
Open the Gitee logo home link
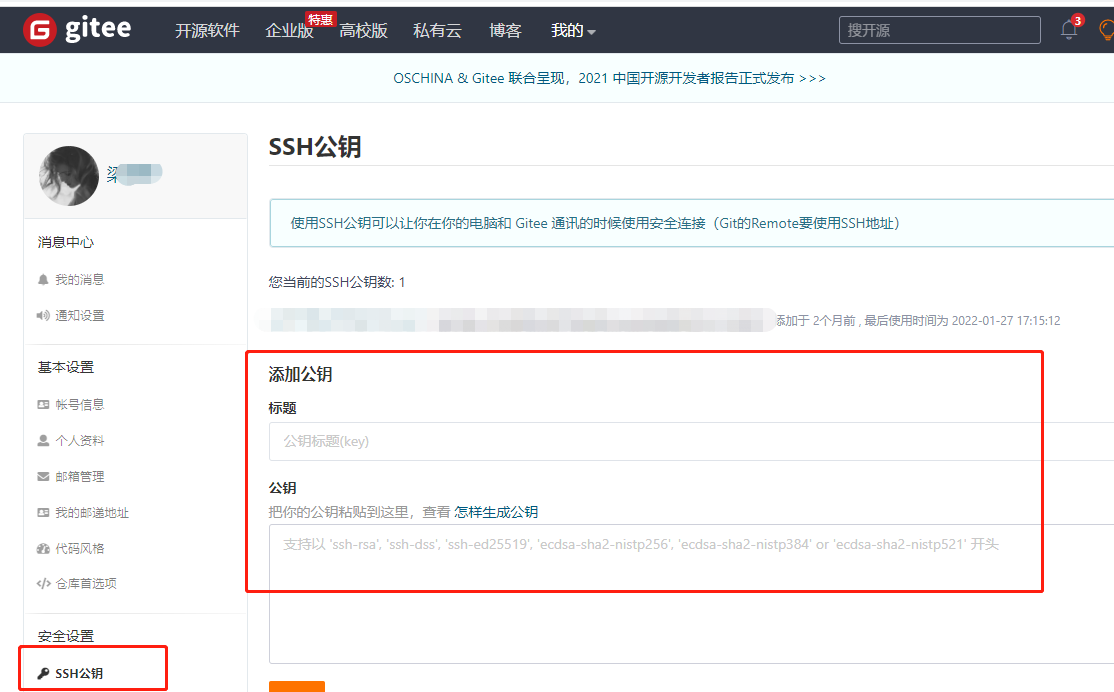pos(77,30)
